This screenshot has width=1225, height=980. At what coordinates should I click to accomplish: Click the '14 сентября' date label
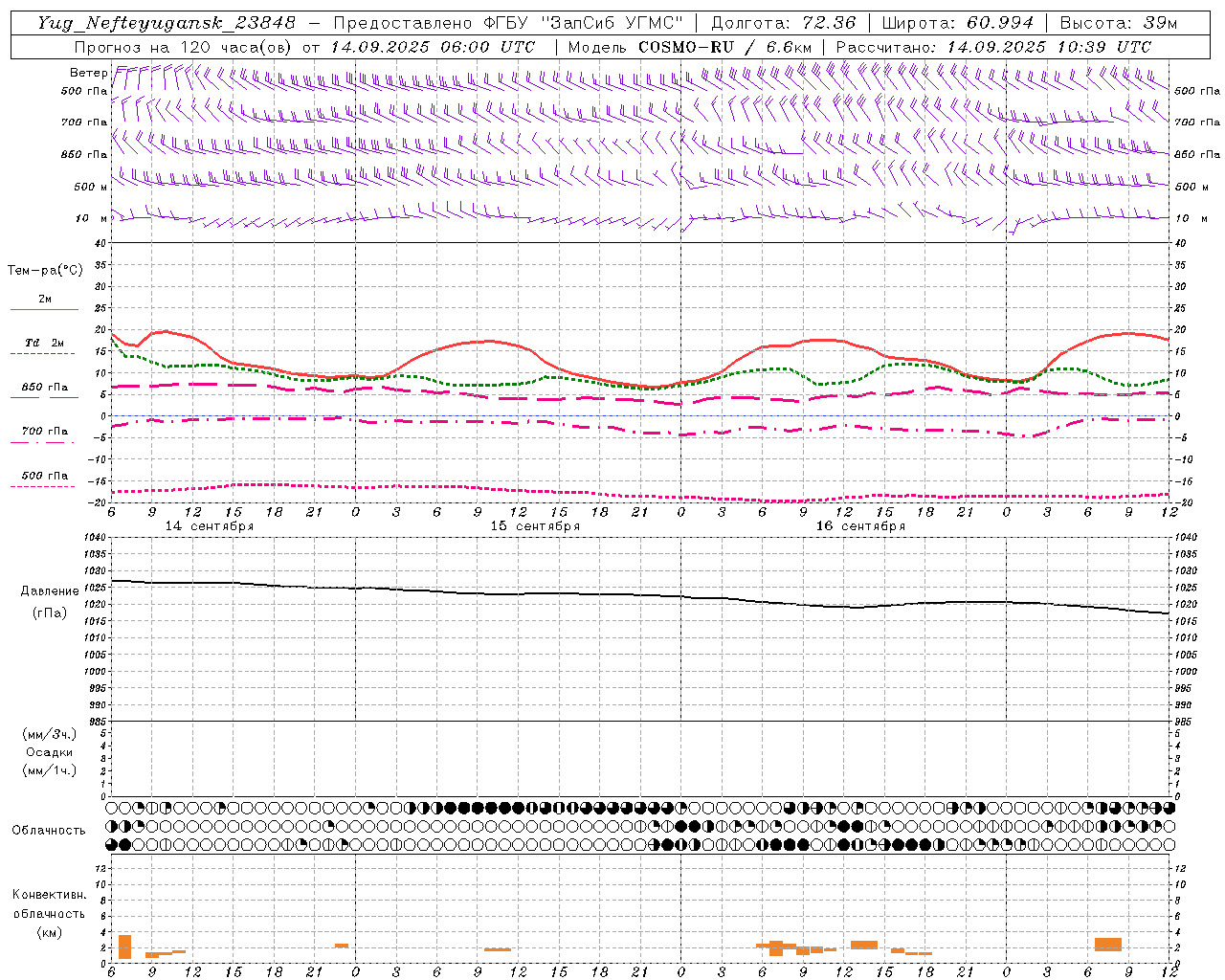pyautogui.click(x=210, y=526)
